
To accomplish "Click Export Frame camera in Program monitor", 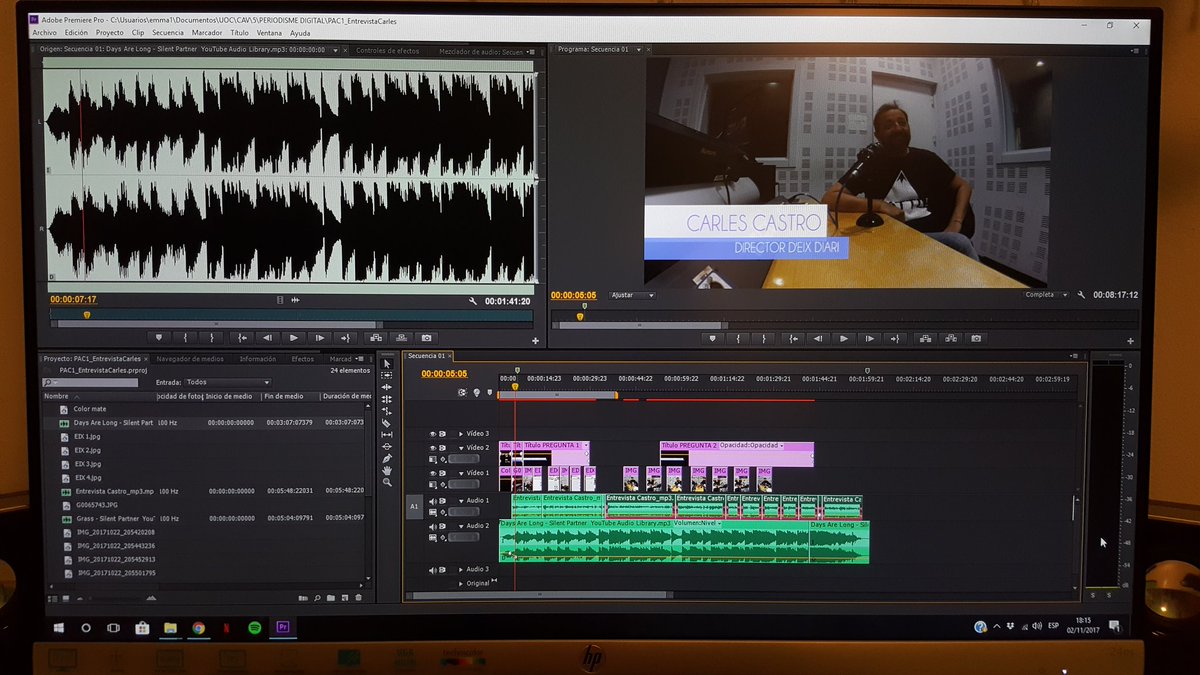I will click(976, 338).
